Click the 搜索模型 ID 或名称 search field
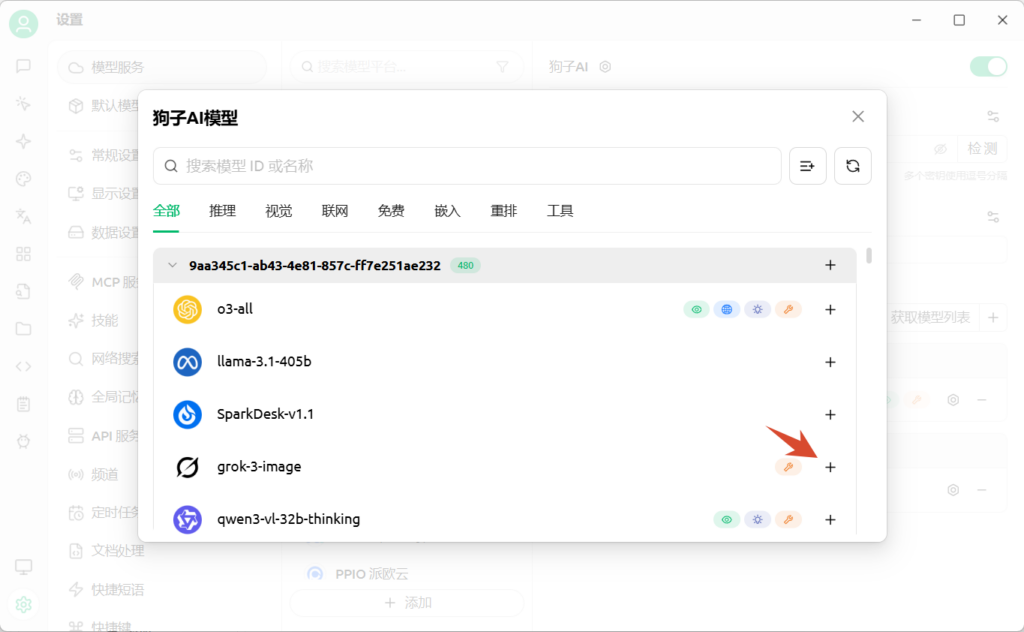 (467, 166)
